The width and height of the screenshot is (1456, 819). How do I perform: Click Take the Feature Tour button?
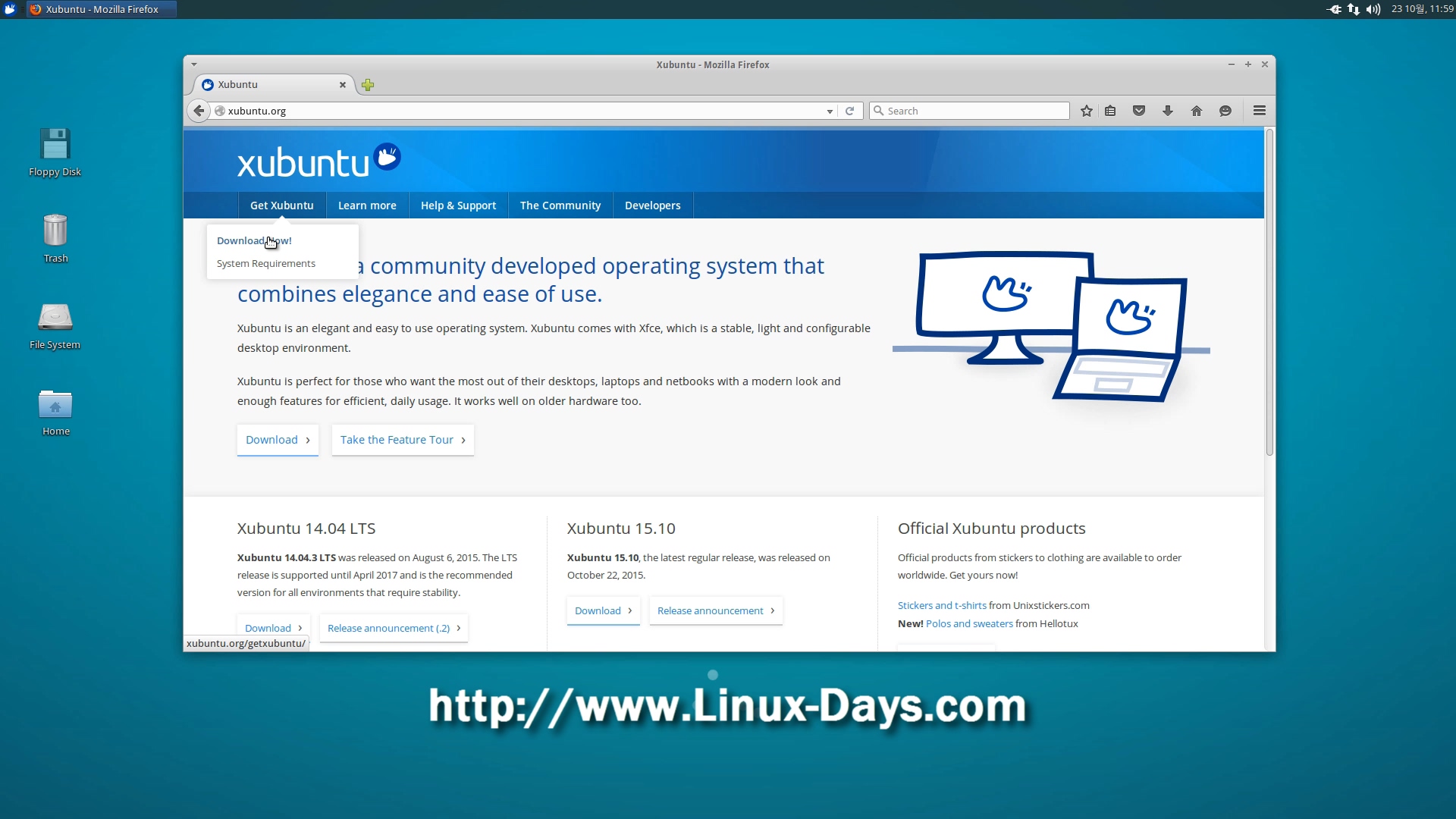pos(403,440)
